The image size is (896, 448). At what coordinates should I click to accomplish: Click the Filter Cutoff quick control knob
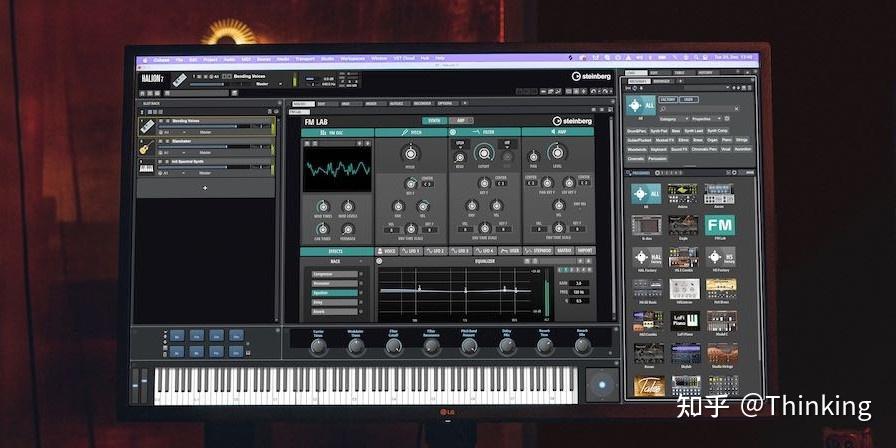tap(394, 346)
